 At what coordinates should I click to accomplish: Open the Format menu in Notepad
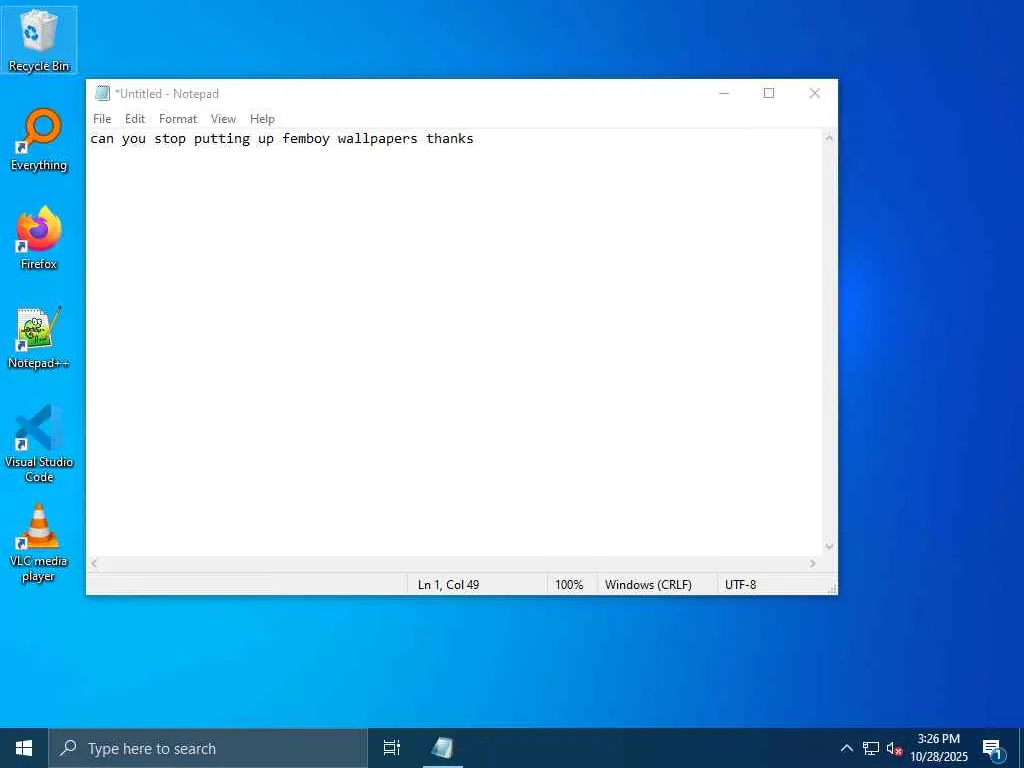[178, 119]
